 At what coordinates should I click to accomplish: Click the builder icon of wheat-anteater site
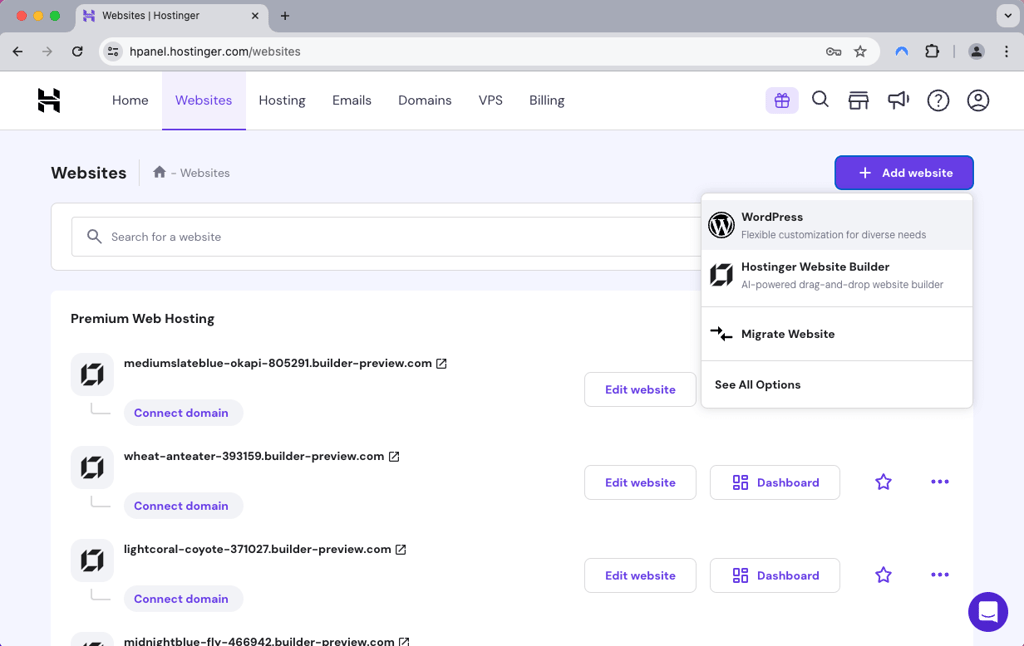(92, 467)
